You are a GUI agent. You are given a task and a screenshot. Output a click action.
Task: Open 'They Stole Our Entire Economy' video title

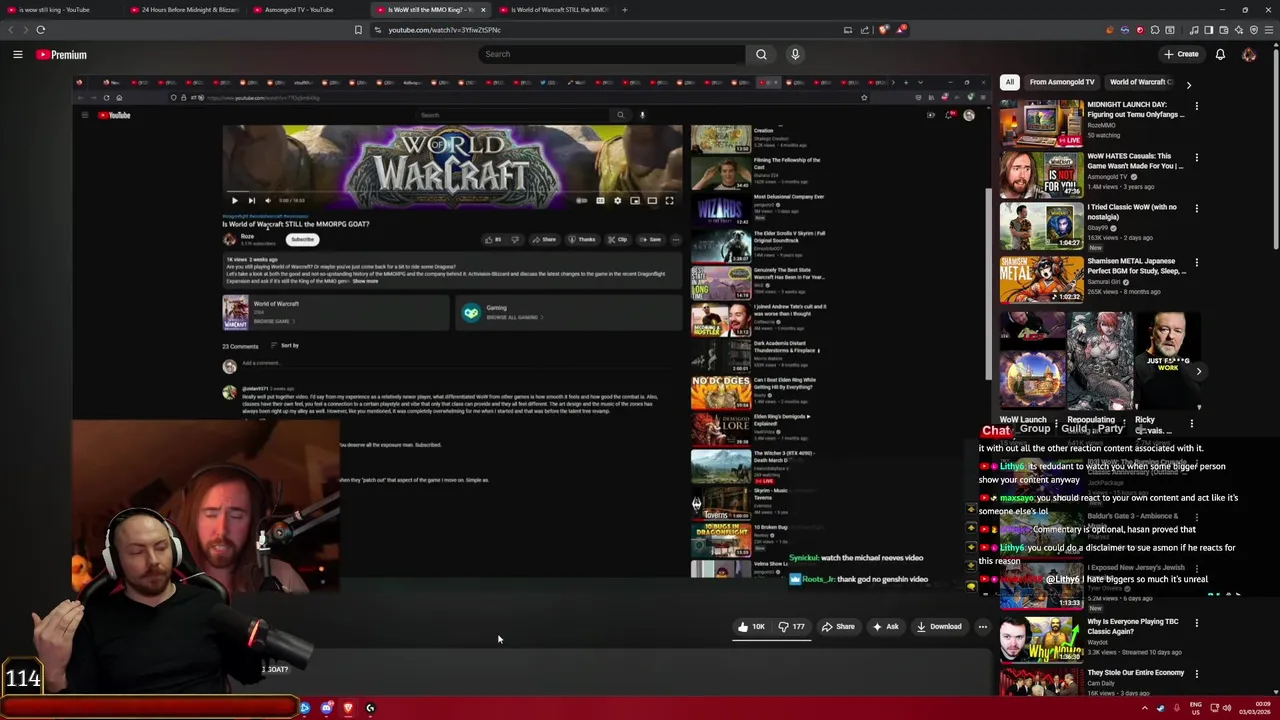[x=1136, y=673]
